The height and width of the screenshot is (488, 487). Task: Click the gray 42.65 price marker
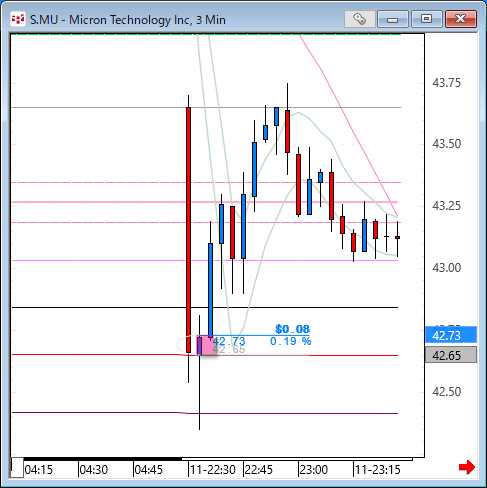pos(451,355)
